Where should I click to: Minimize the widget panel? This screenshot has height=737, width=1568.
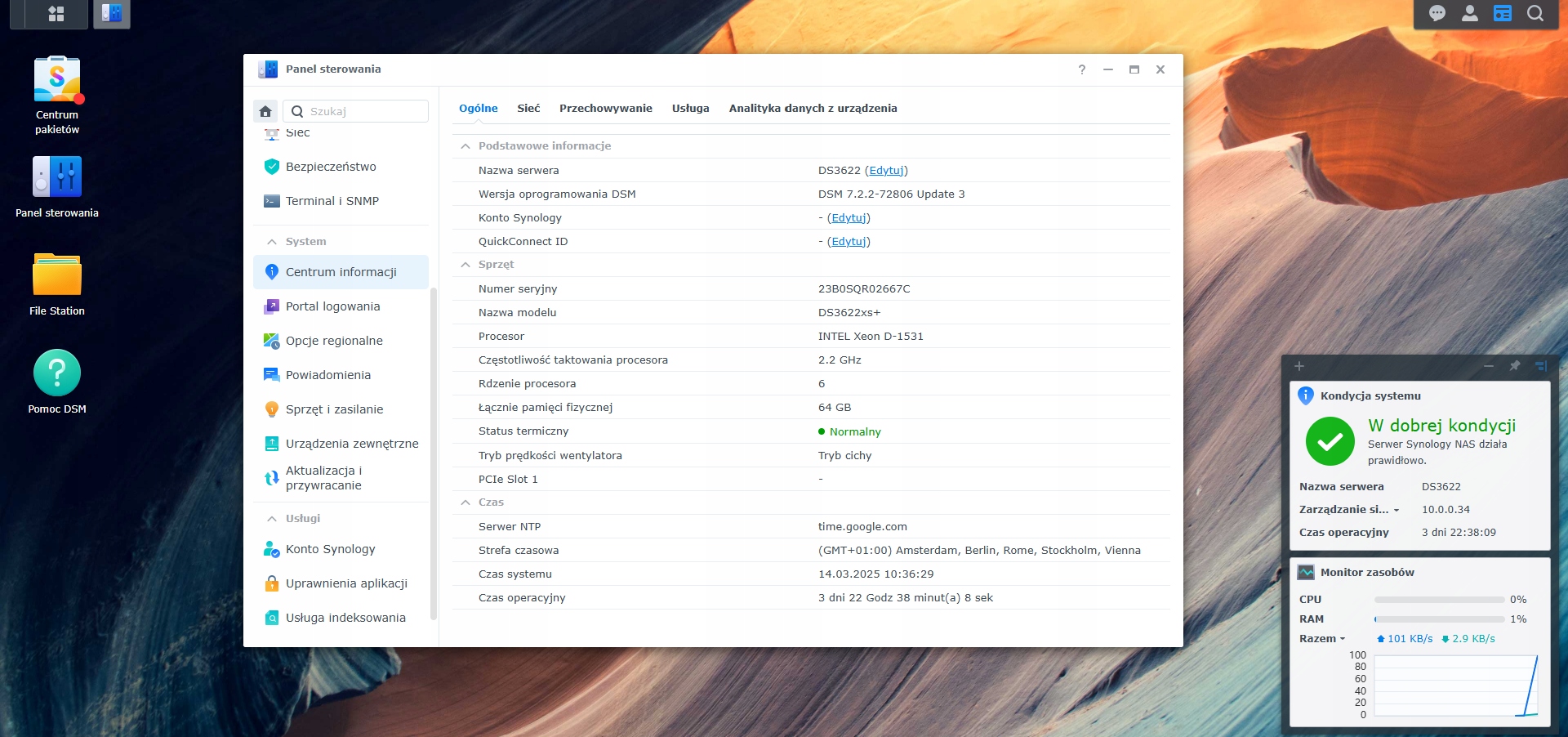point(1489,366)
